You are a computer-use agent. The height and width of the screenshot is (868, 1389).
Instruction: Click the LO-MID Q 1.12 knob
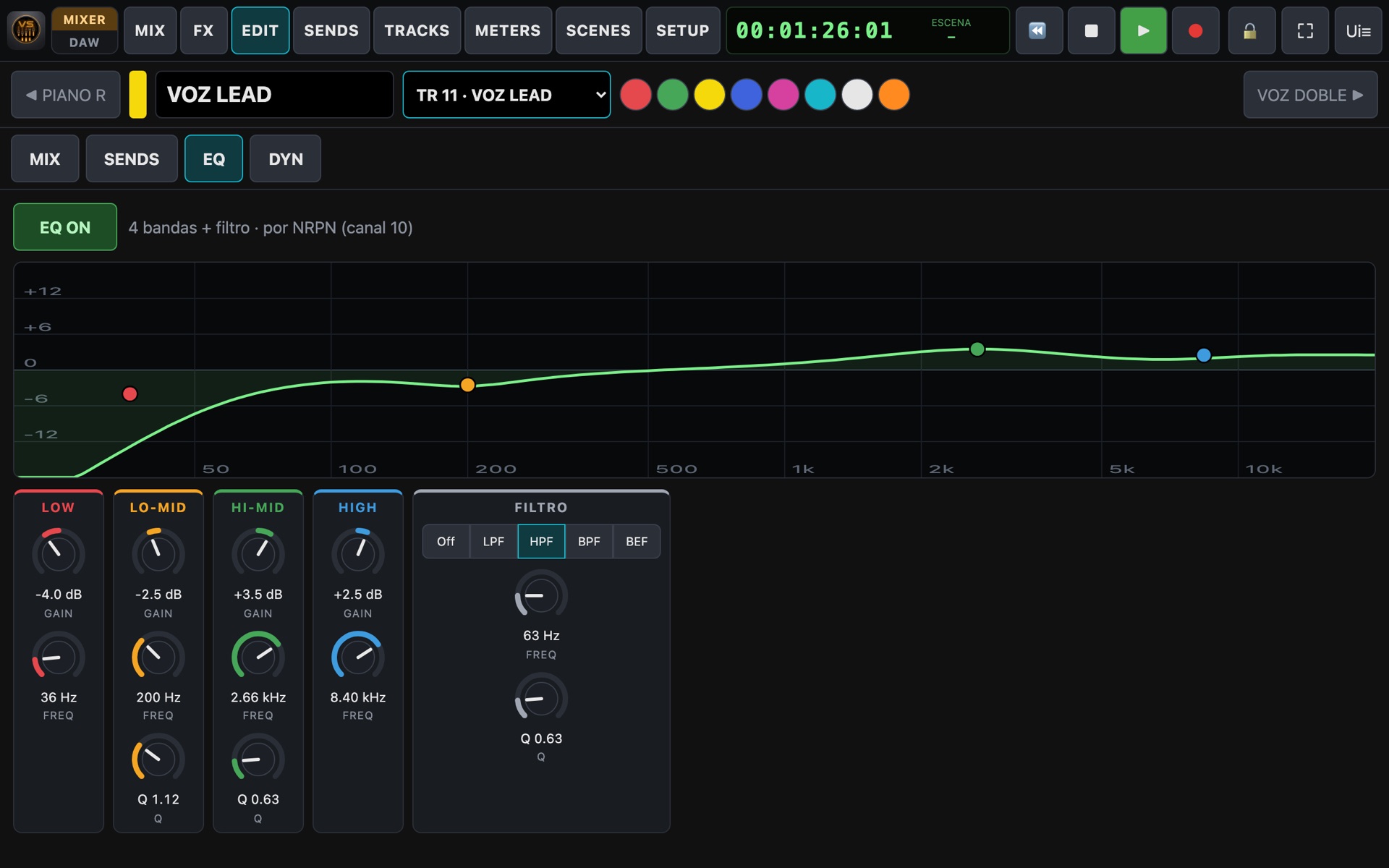(x=158, y=759)
